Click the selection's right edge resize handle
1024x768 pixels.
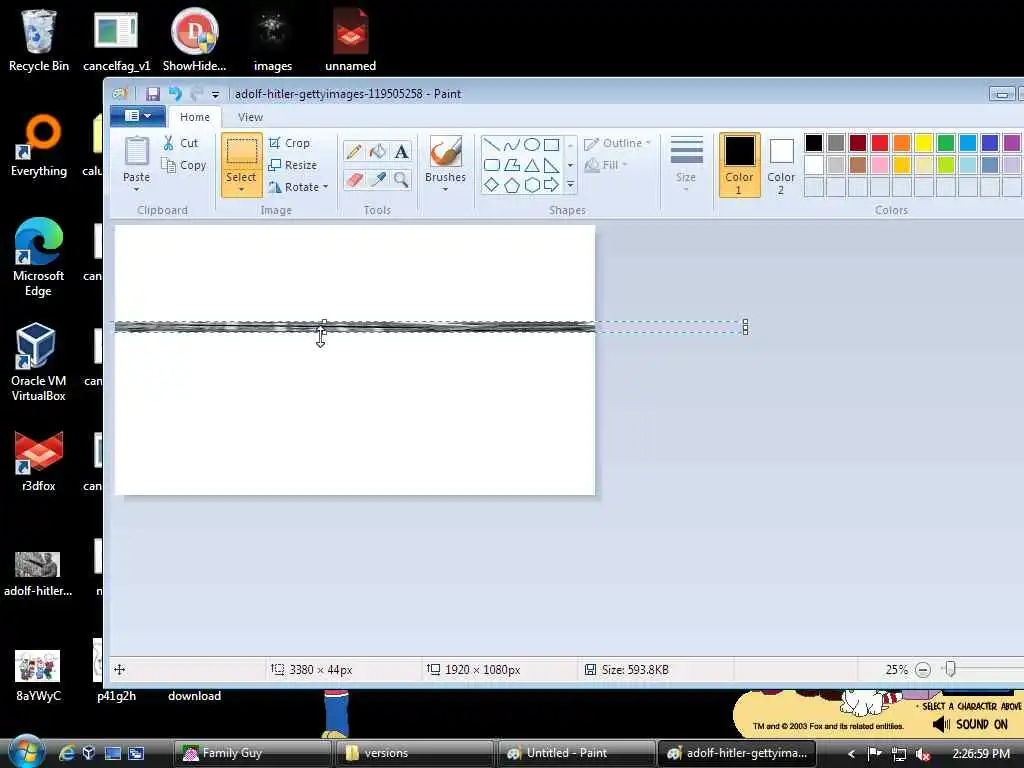click(746, 327)
